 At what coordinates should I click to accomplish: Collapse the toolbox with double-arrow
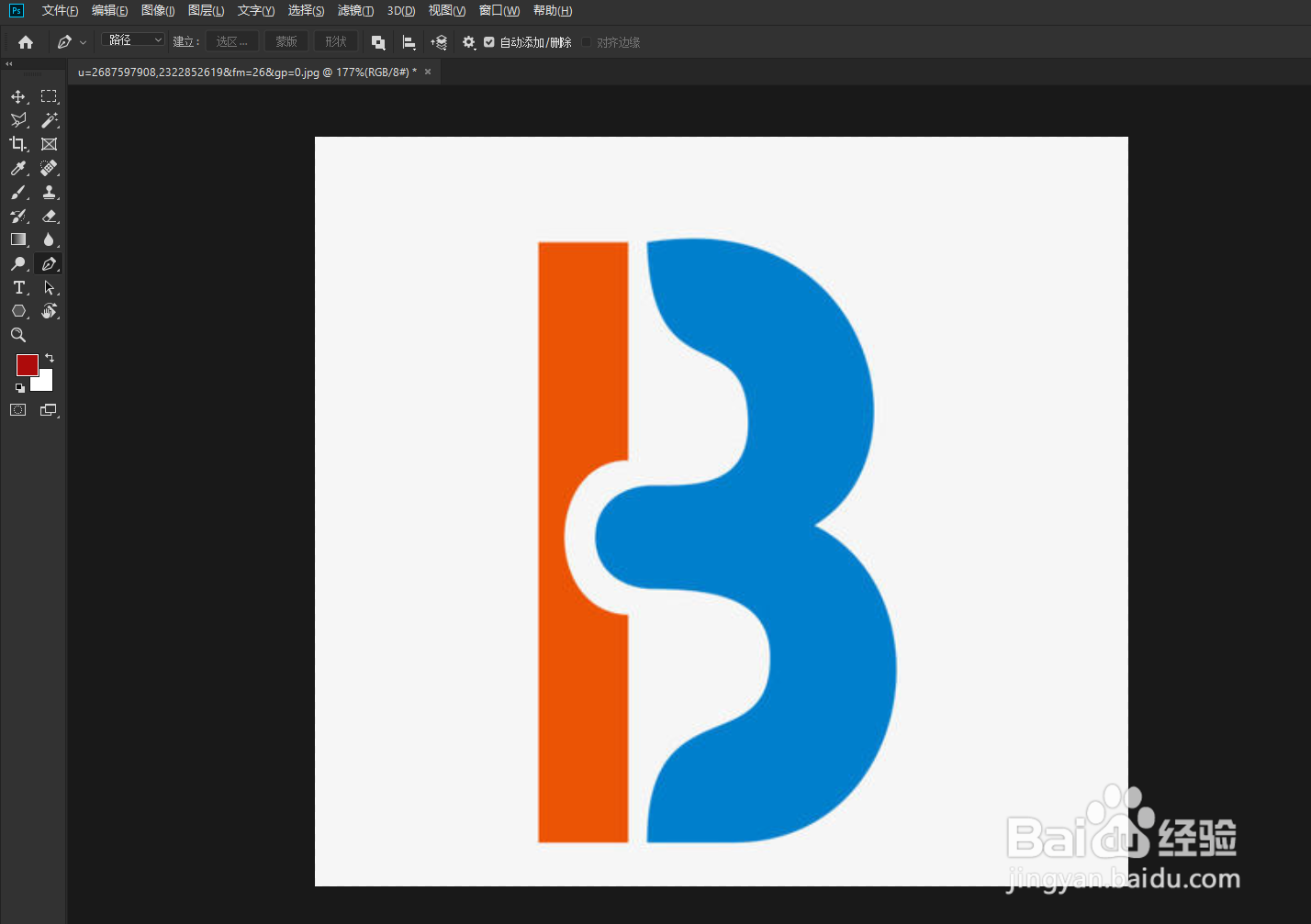click(x=9, y=64)
